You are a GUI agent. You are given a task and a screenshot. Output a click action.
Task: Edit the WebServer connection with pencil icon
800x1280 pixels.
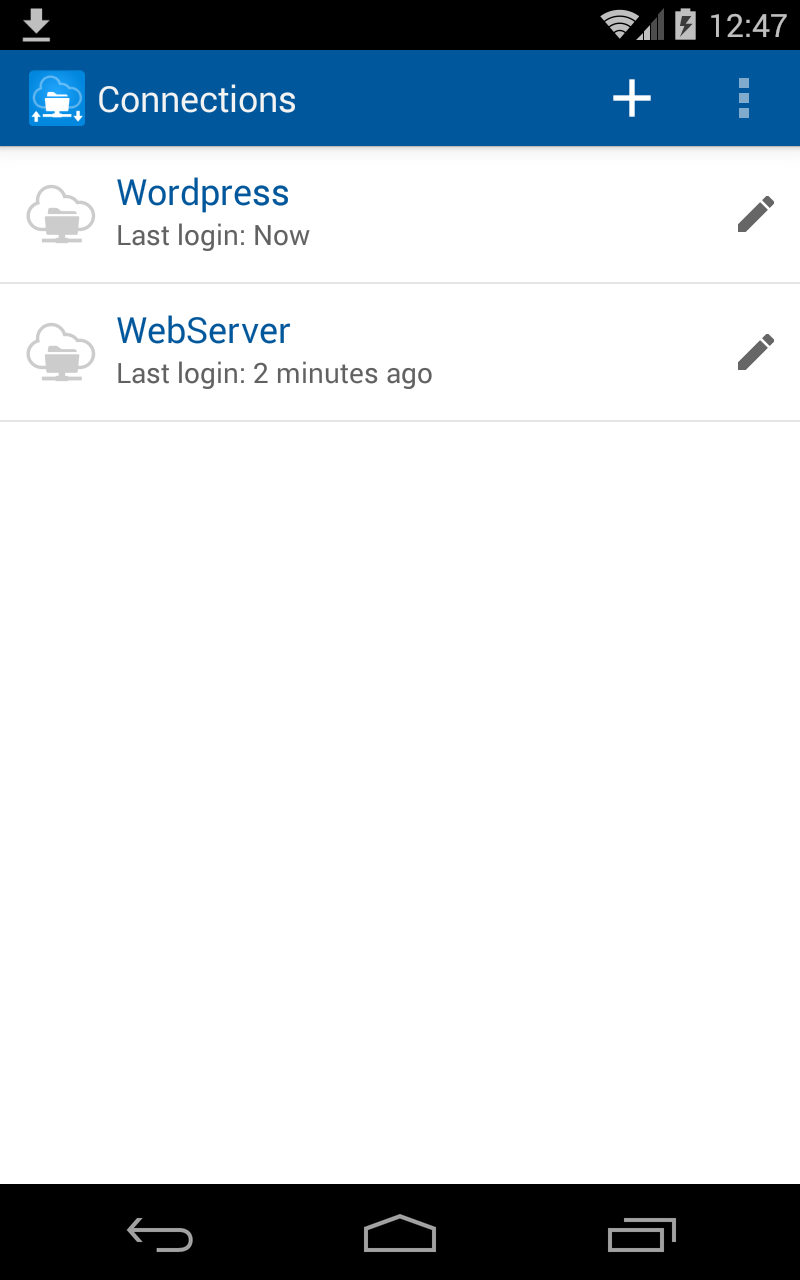click(x=756, y=352)
